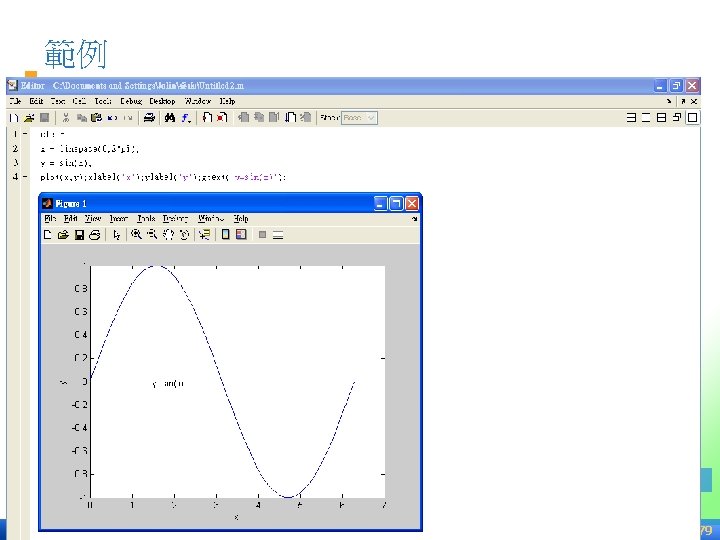
Task: Click the arrow at the Editor menu bar's right end
Action: coord(669,101)
